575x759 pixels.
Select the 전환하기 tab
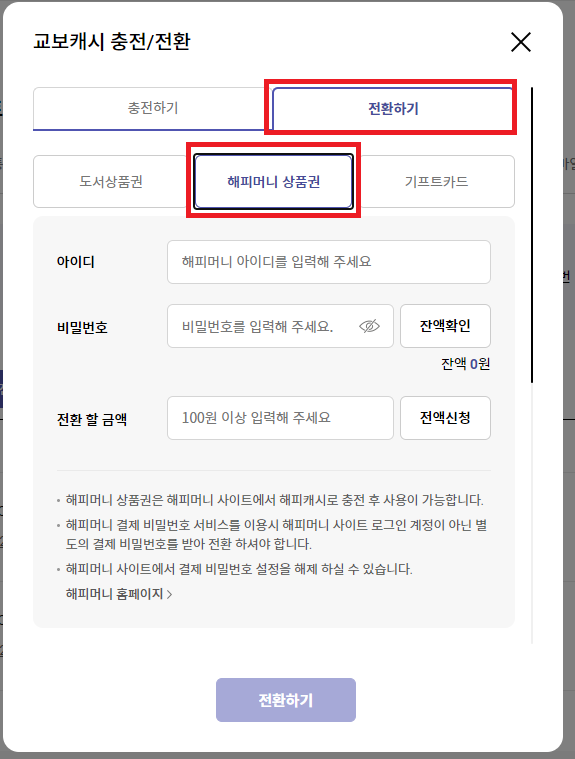coord(393,108)
